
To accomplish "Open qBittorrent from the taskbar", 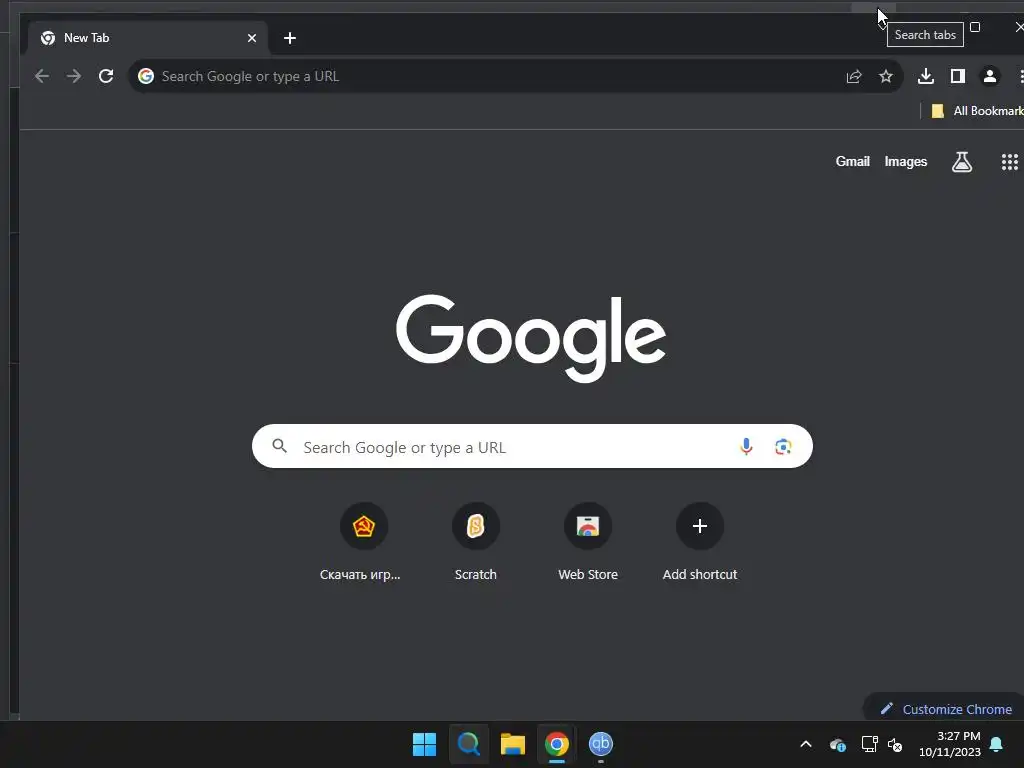I will (600, 744).
